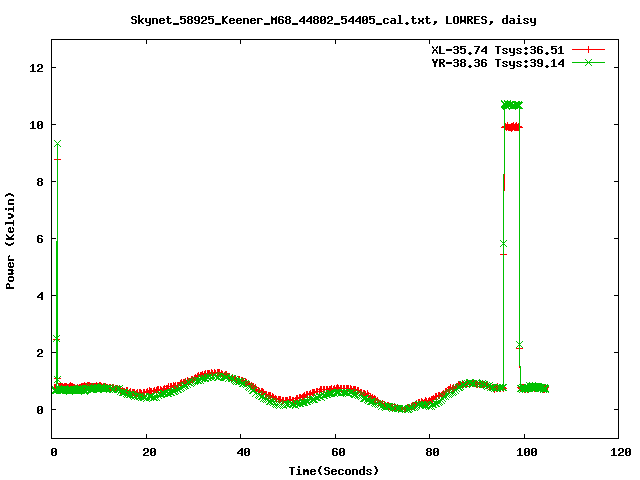
Task: Click the x-axis tick label 20
Action: (149, 452)
